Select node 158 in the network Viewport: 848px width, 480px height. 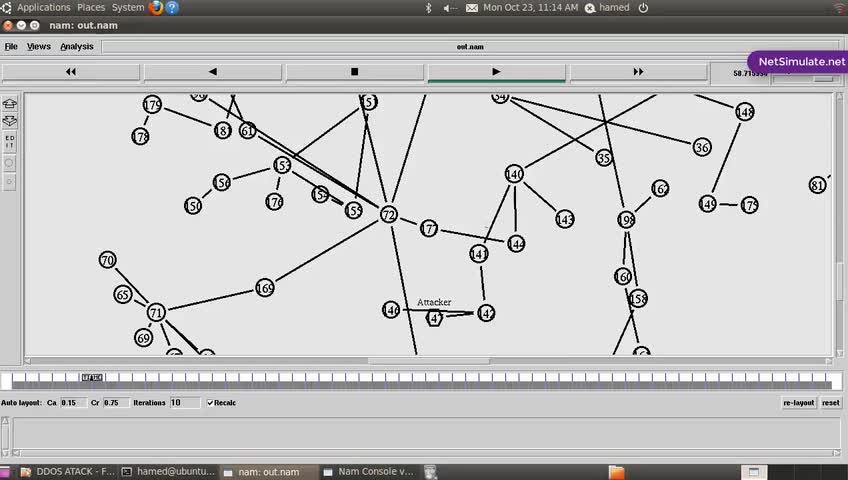coord(638,298)
